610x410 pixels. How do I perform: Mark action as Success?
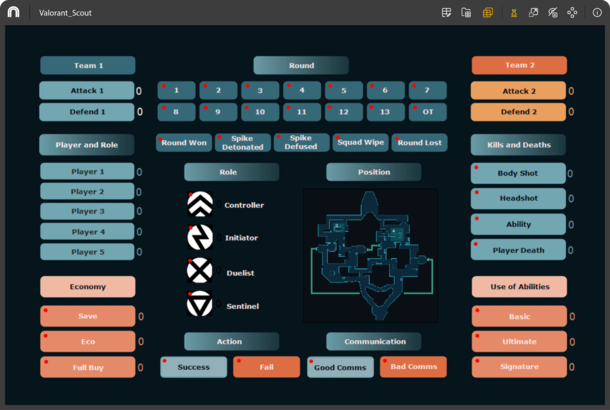[193, 367]
